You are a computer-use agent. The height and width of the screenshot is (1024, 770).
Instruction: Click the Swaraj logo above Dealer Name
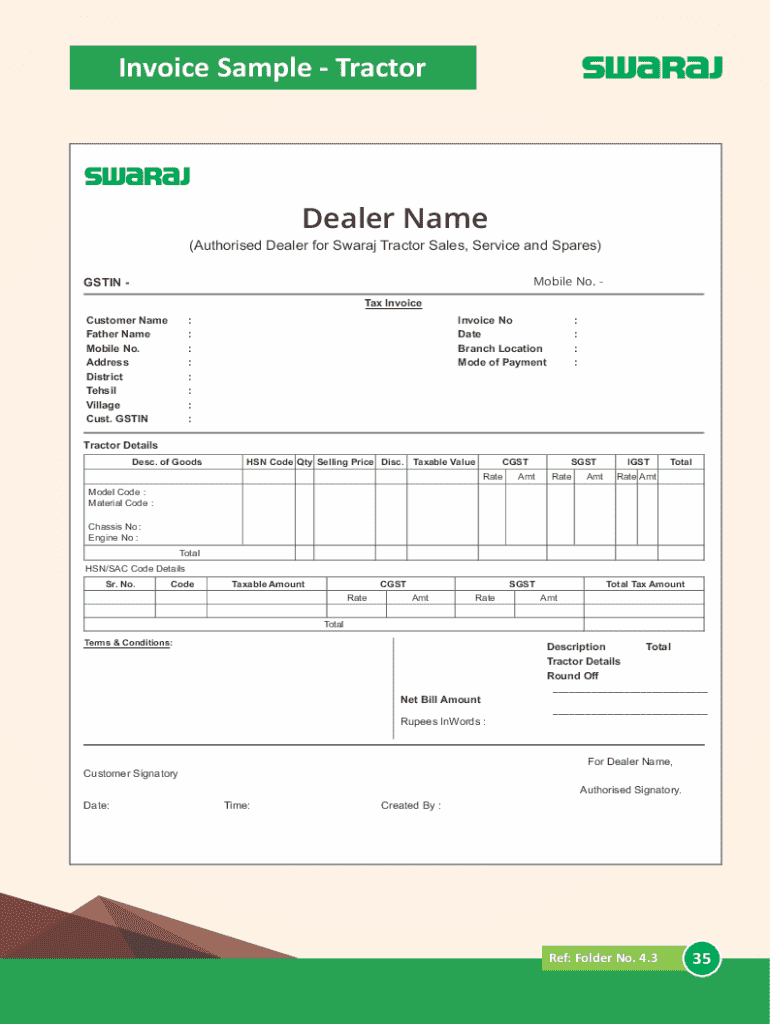tap(137, 177)
